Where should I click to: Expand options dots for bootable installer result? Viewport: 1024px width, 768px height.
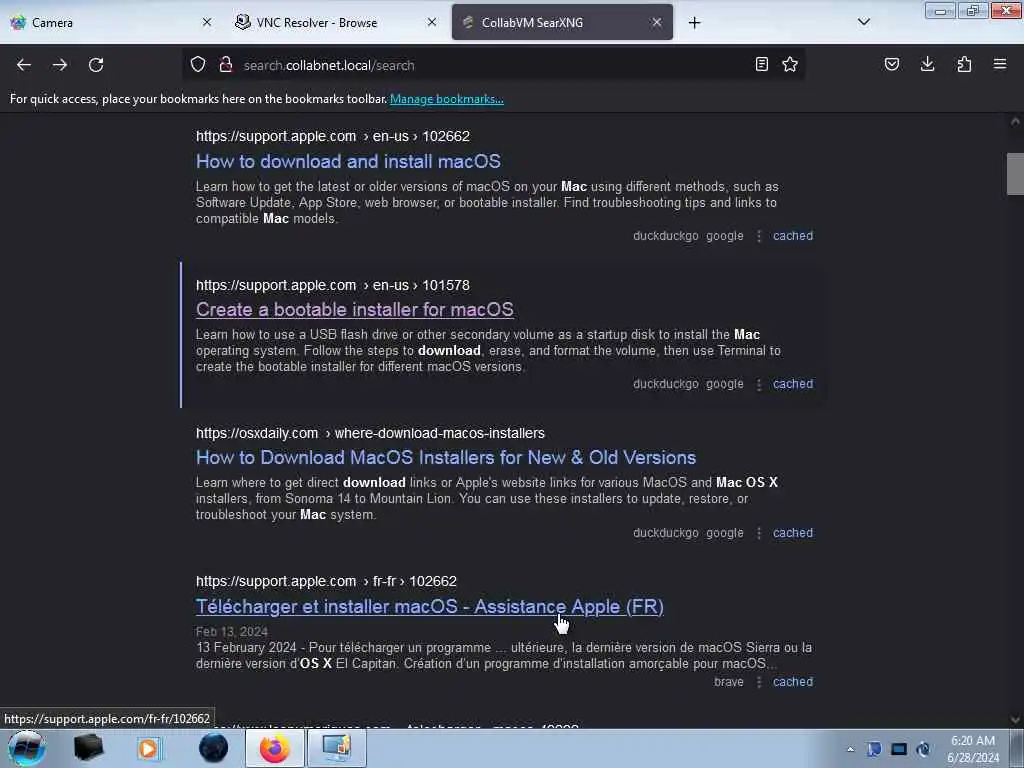pos(759,385)
